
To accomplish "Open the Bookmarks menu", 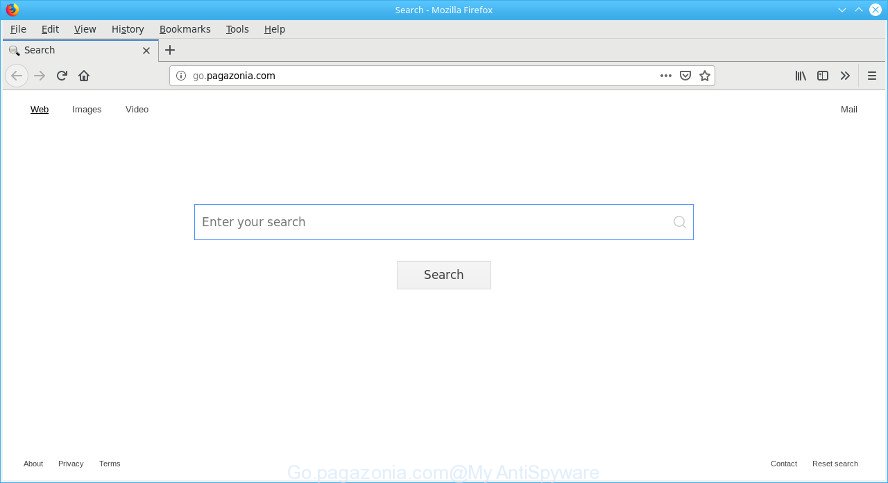I will 185,29.
